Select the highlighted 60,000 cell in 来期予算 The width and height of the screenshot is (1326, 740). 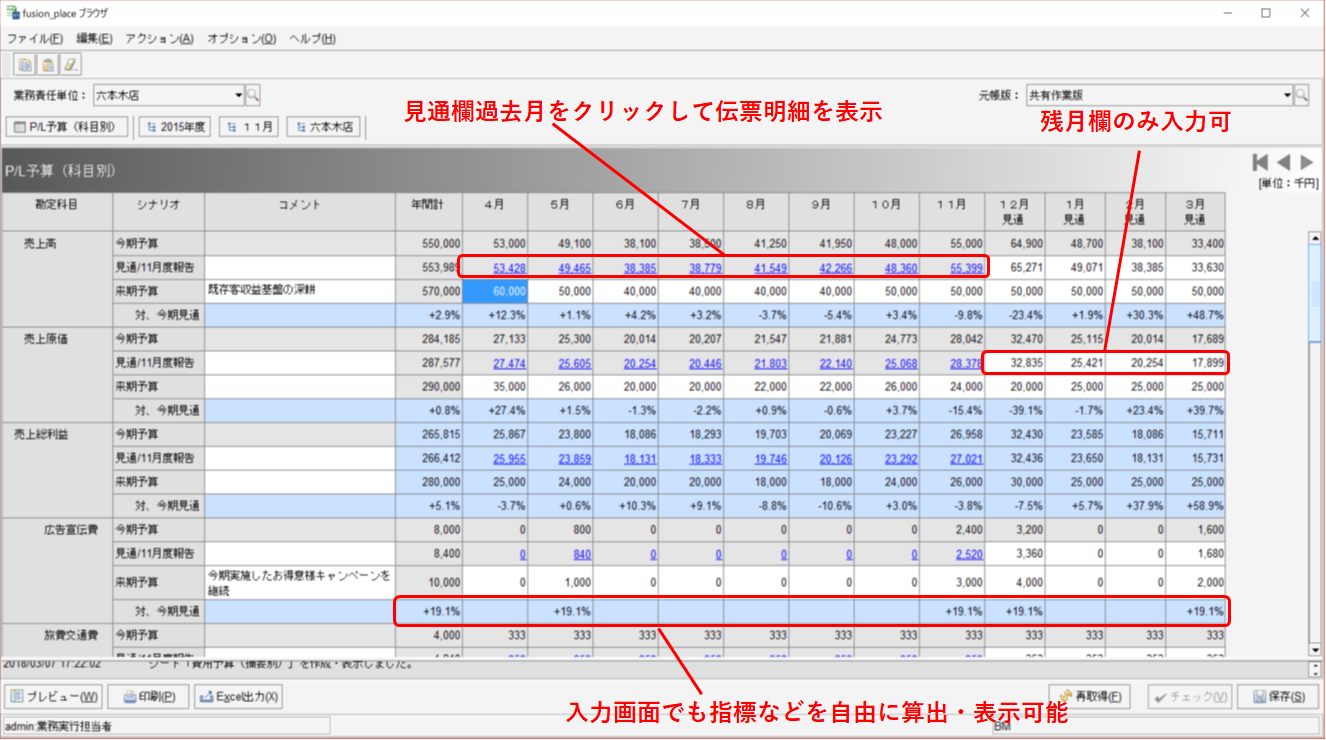(495, 291)
